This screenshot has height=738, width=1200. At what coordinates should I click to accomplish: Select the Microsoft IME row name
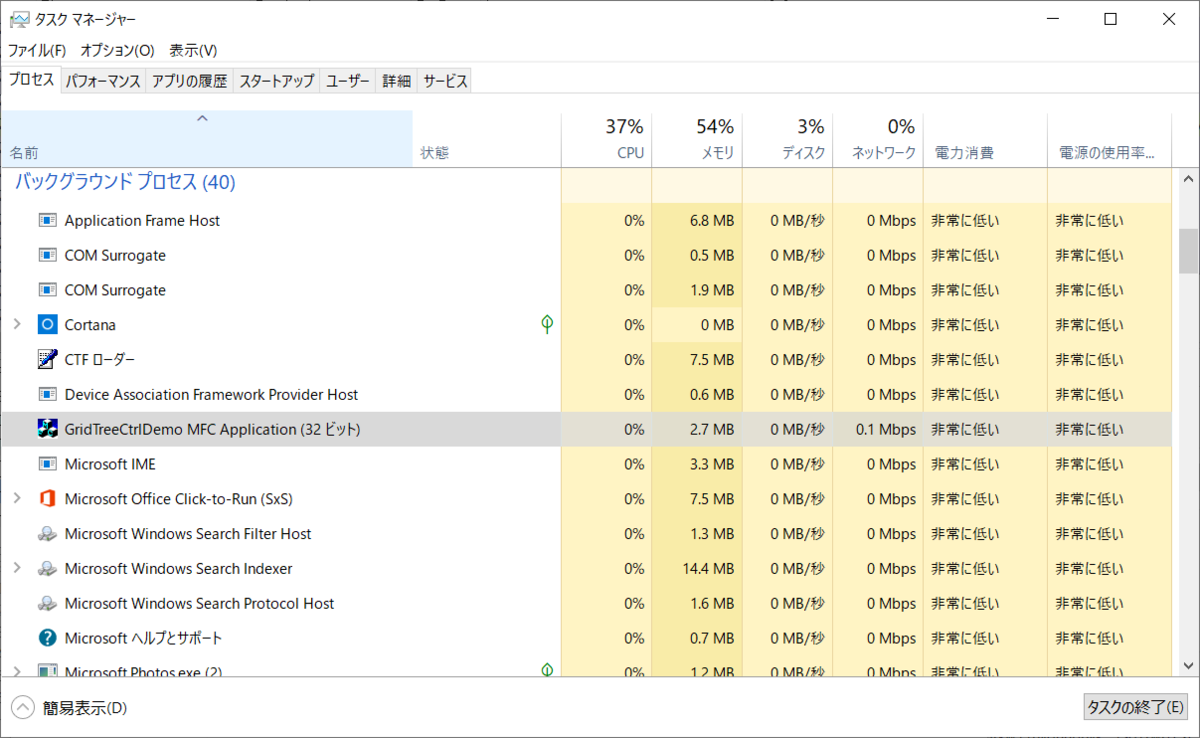tap(110, 464)
